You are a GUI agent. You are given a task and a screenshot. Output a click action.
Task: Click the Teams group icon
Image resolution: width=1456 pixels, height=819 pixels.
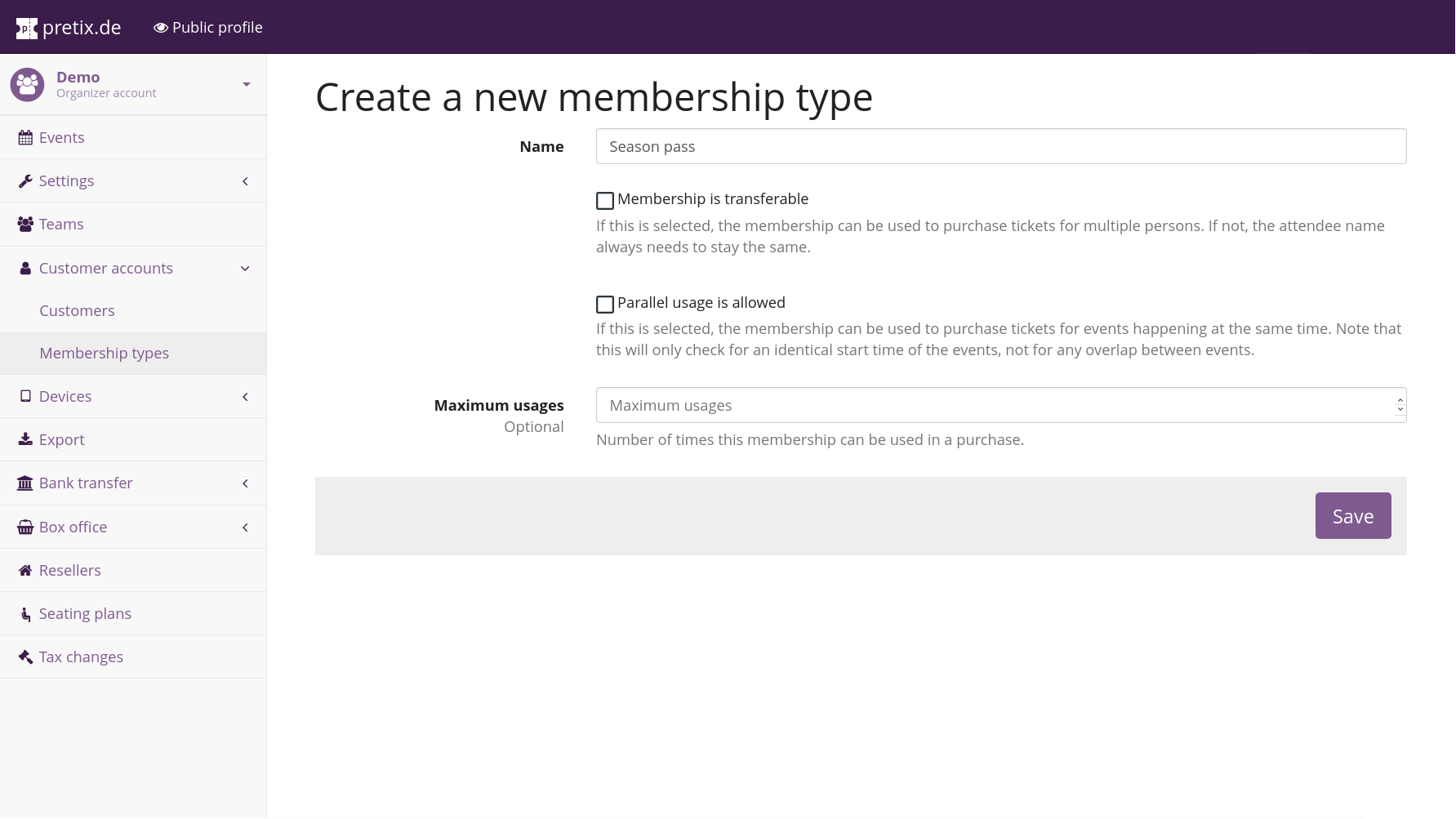tap(25, 225)
